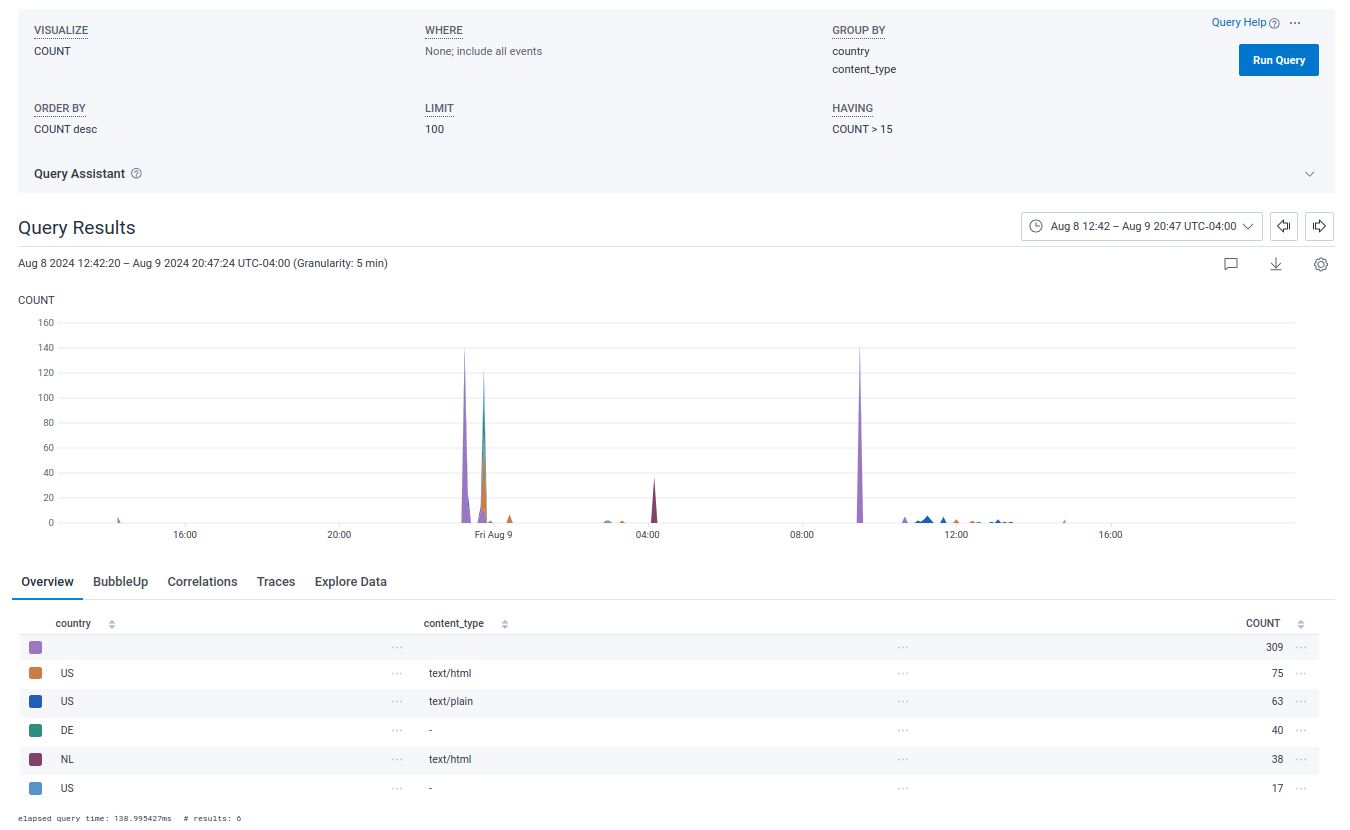Click the Query Assistant heading

[x=80, y=174]
